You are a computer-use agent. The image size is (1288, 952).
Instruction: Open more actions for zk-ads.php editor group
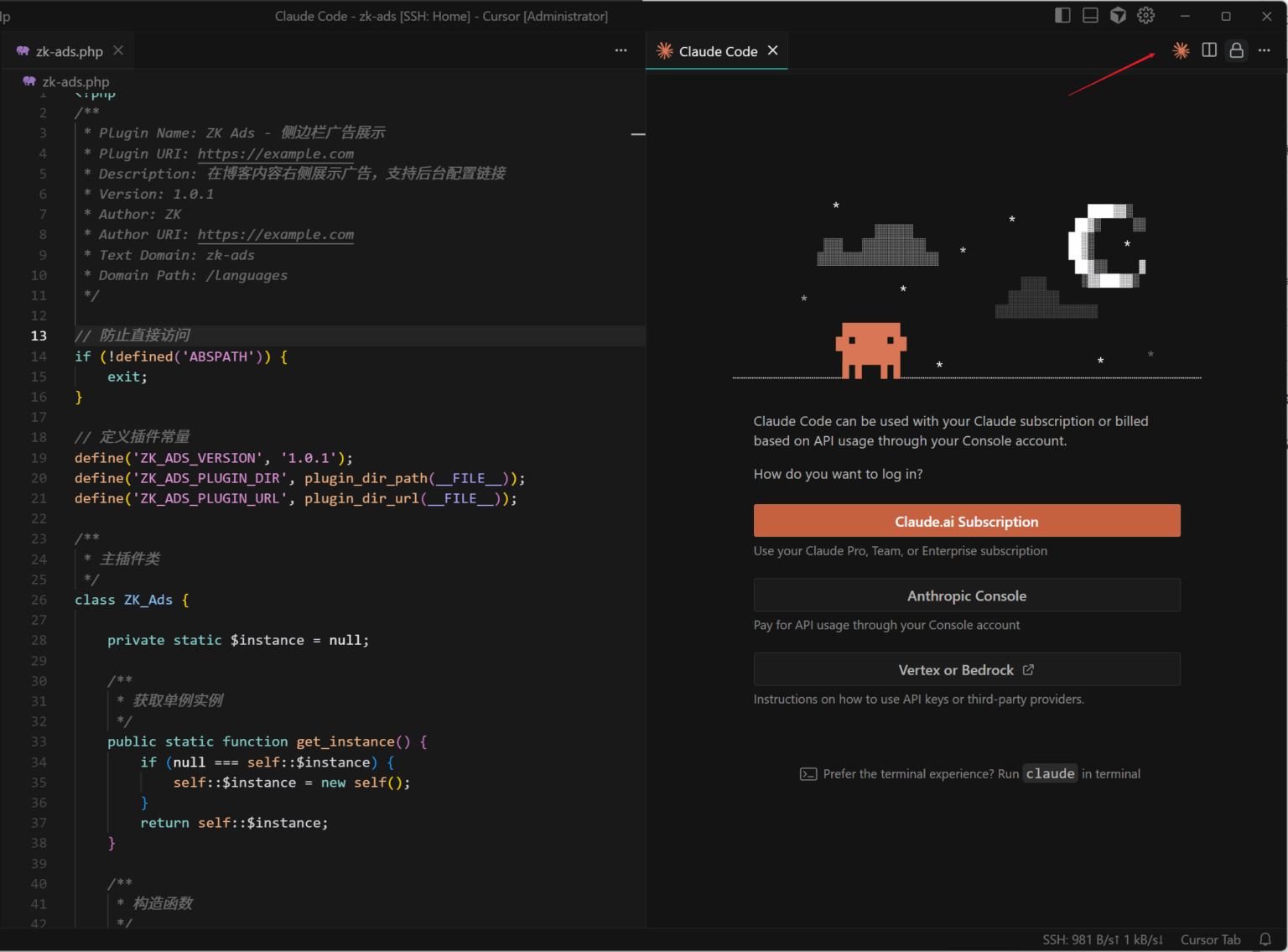621,50
